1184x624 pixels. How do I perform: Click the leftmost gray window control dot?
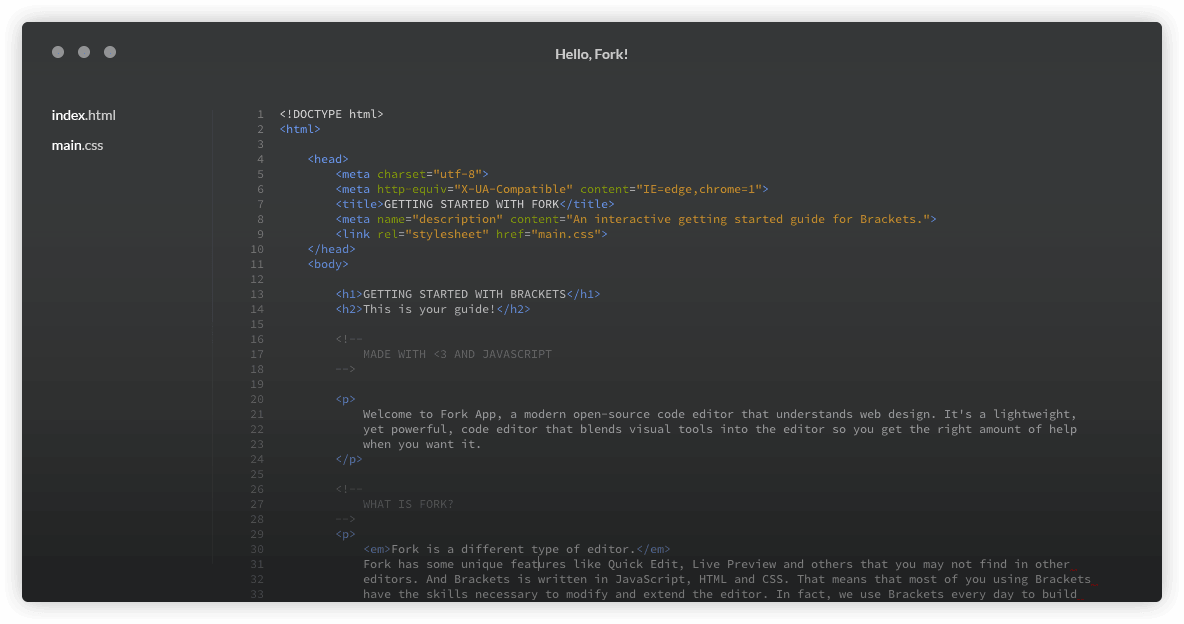point(58,52)
